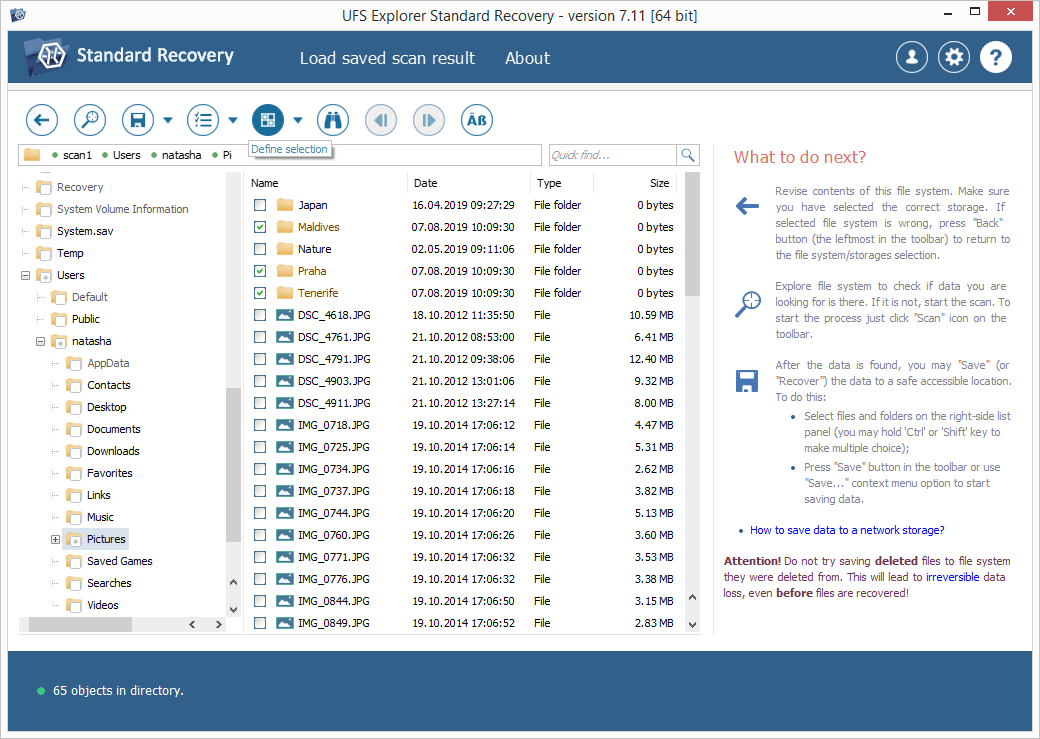Uncheck the Maldives folder checkbox

pos(260,227)
